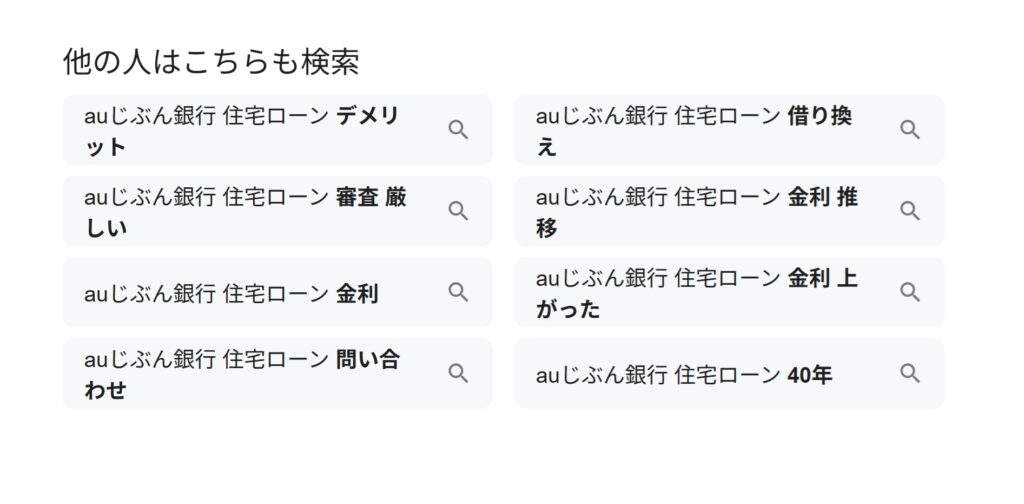Click search icon beside 金利 上がった suggestion
Image resolution: width=1024 pixels, height=504 pixels.
point(910,292)
